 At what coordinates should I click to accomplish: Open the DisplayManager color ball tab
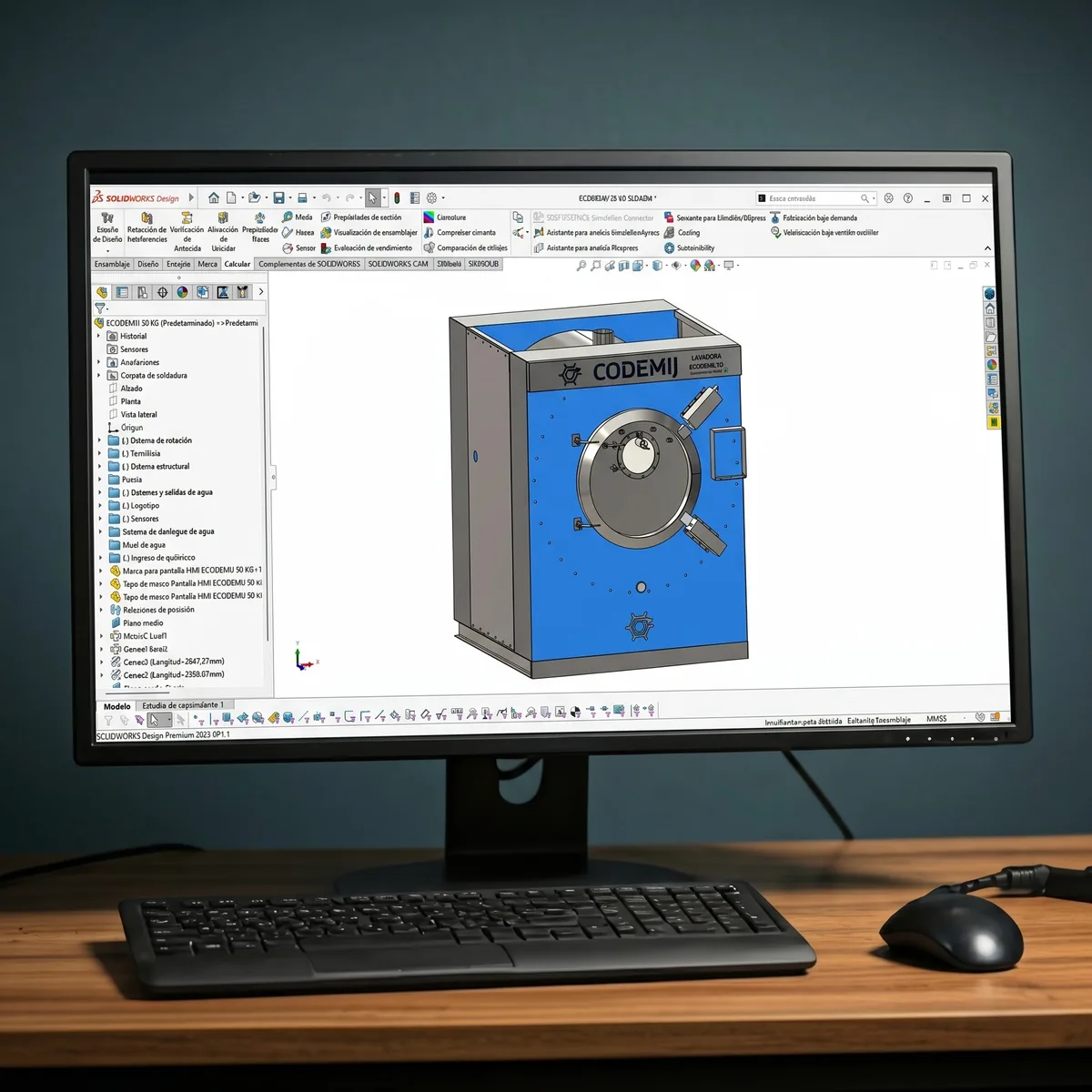click(x=182, y=292)
